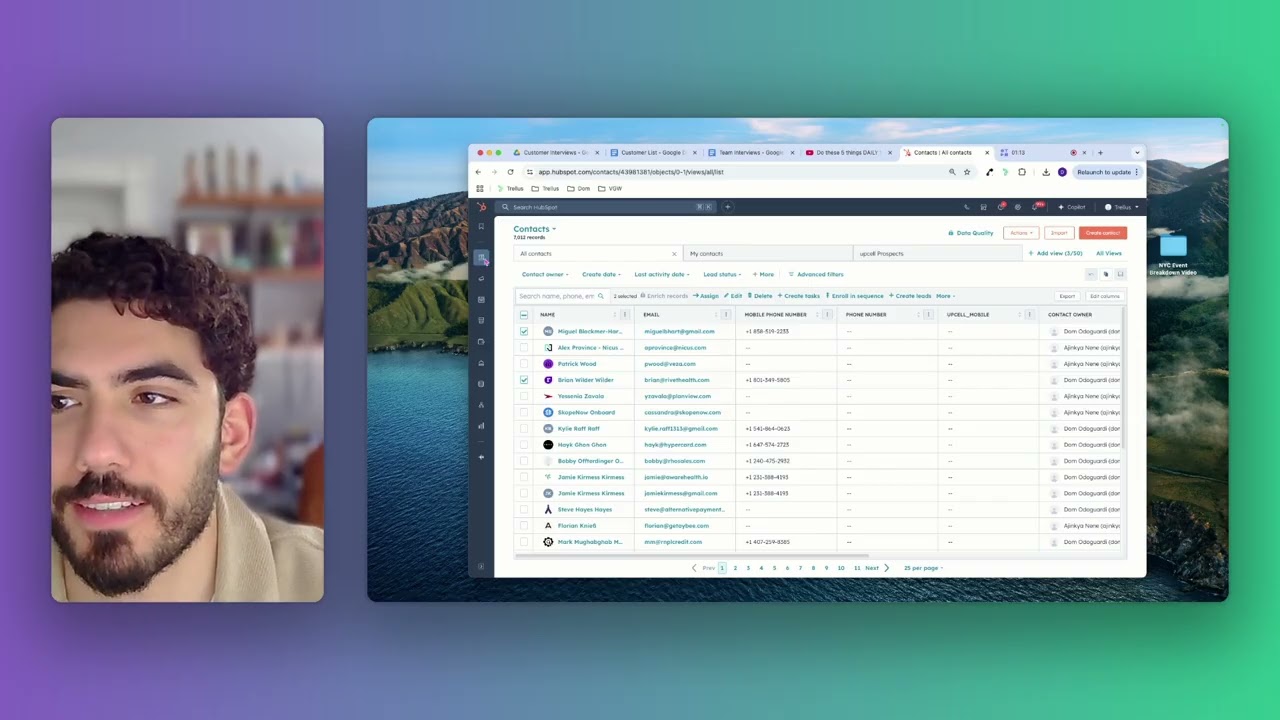Viewport: 1280px width, 720px height.
Task: Open the NYC Event Breakdown Video desktop folder
Action: click(1173, 255)
